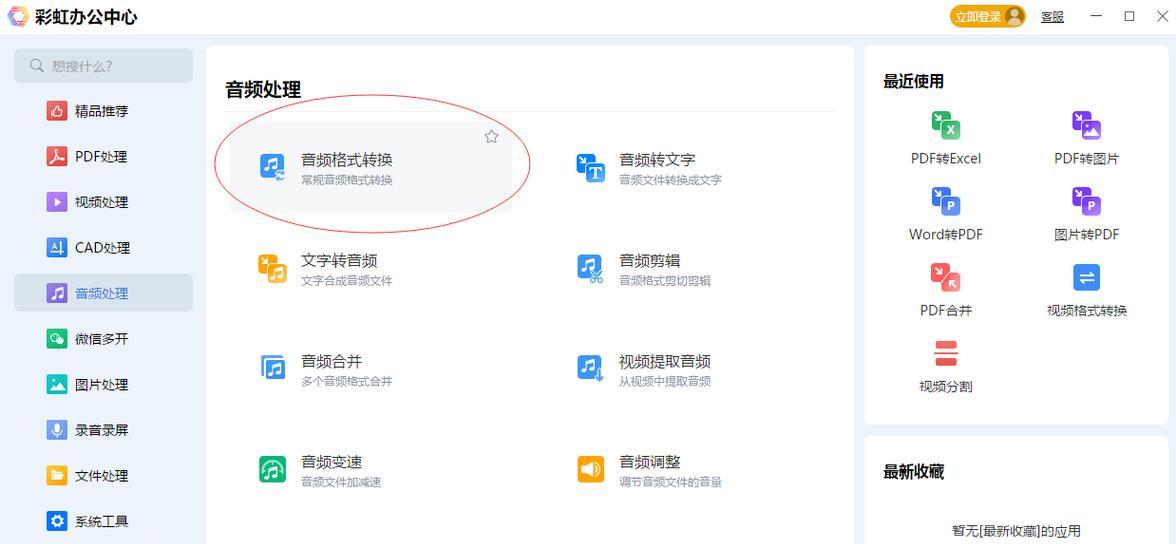The height and width of the screenshot is (544, 1176).
Task: Click the 最近使用 heading
Action: 914,81
